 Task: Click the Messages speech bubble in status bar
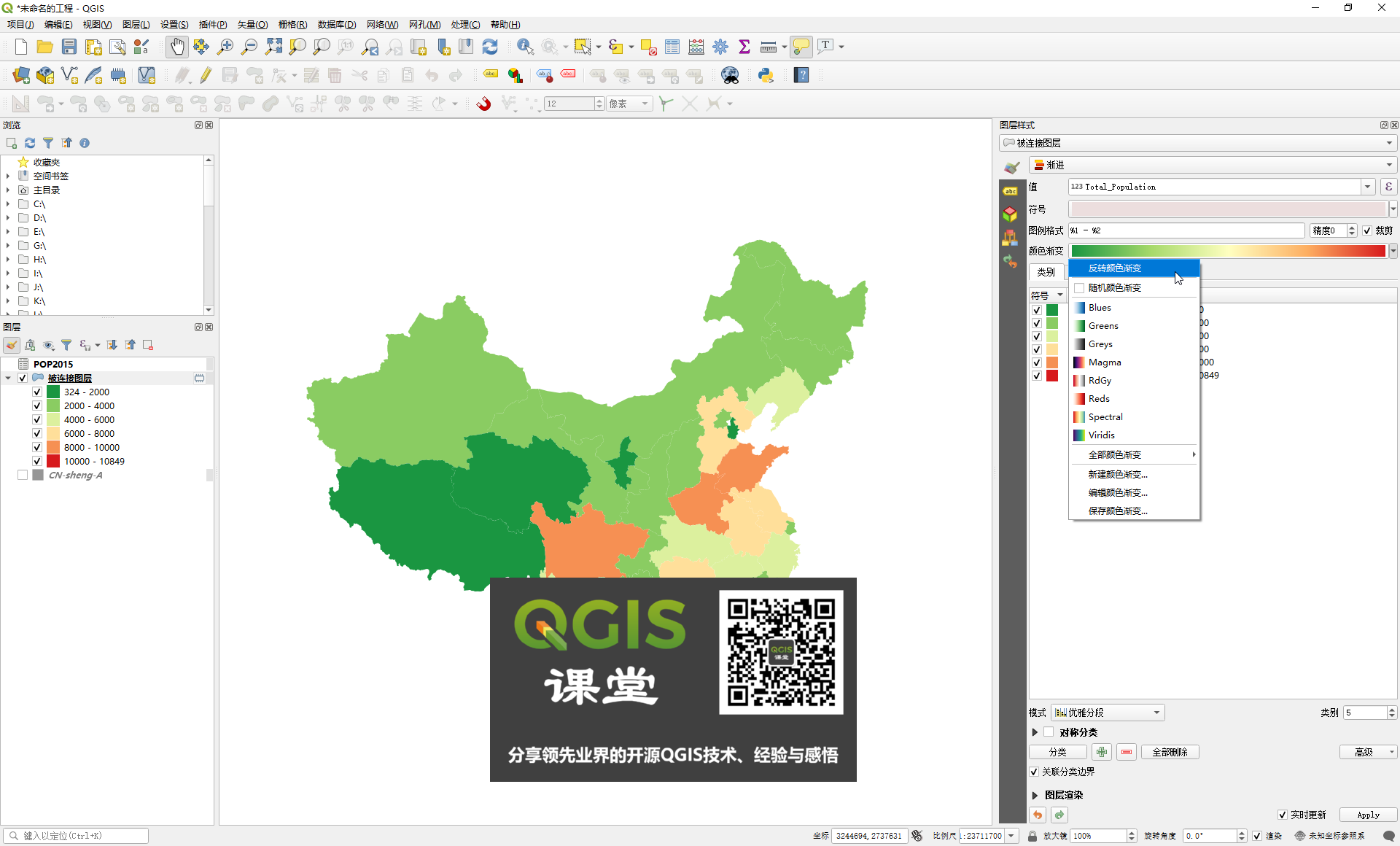click(1388, 836)
